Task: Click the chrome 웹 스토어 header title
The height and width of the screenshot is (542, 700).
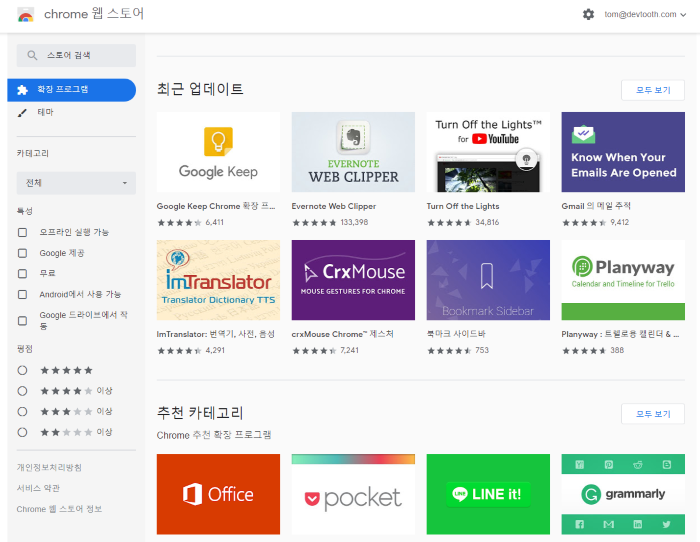Action: (94, 14)
